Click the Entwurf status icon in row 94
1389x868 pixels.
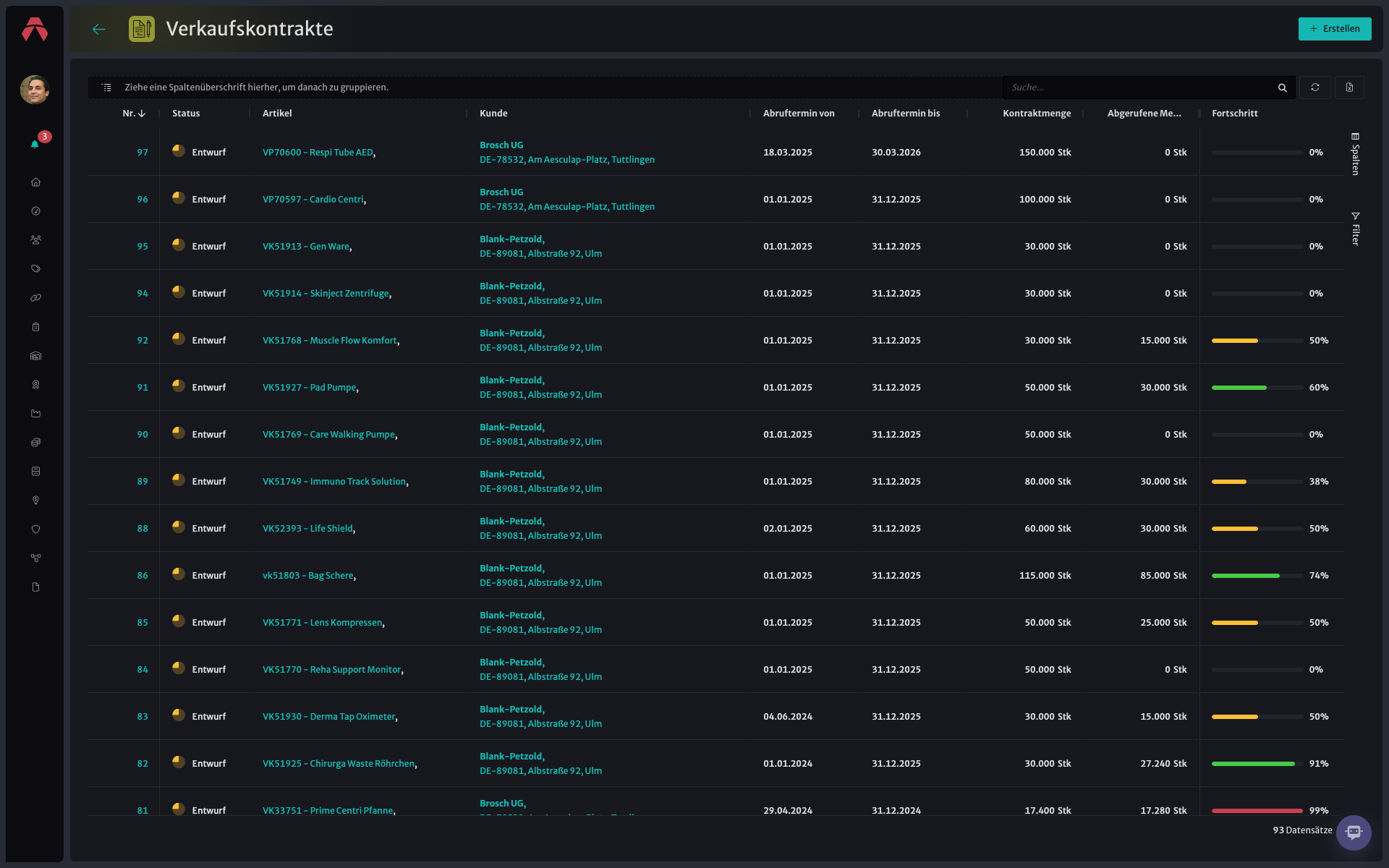179,292
